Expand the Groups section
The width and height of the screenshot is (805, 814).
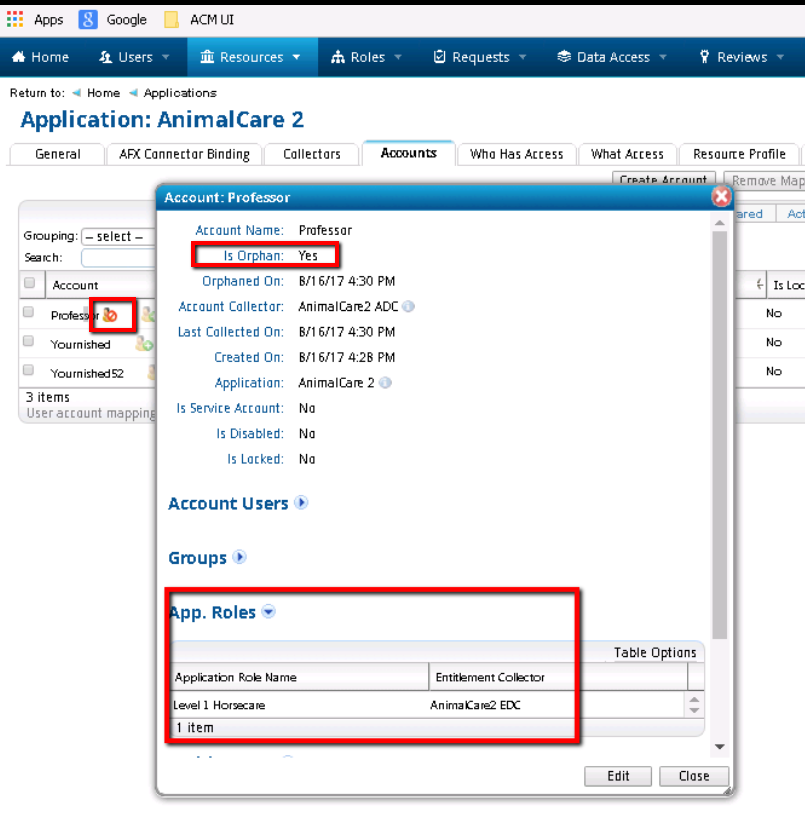pyautogui.click(x=239, y=557)
